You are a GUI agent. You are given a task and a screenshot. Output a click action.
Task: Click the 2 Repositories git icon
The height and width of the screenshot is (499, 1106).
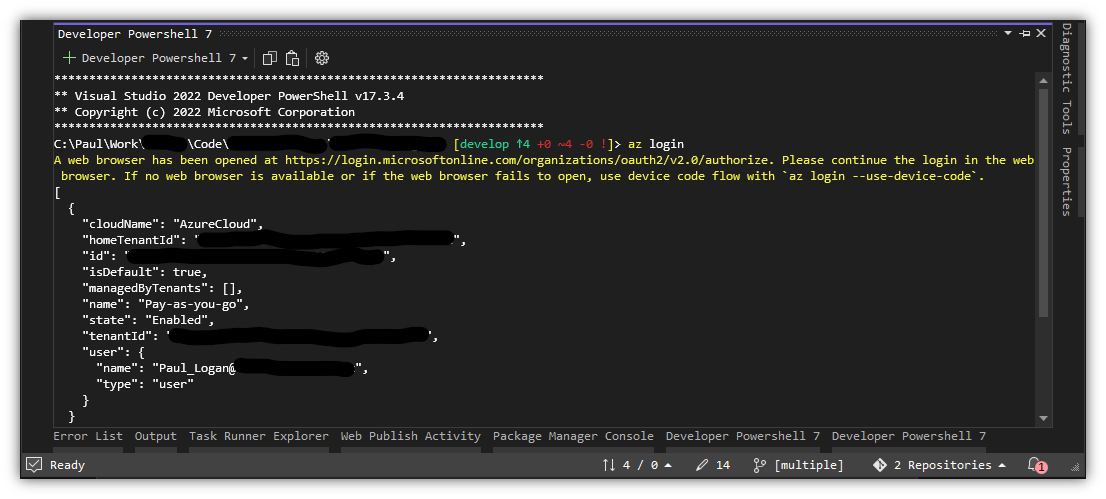pos(880,465)
